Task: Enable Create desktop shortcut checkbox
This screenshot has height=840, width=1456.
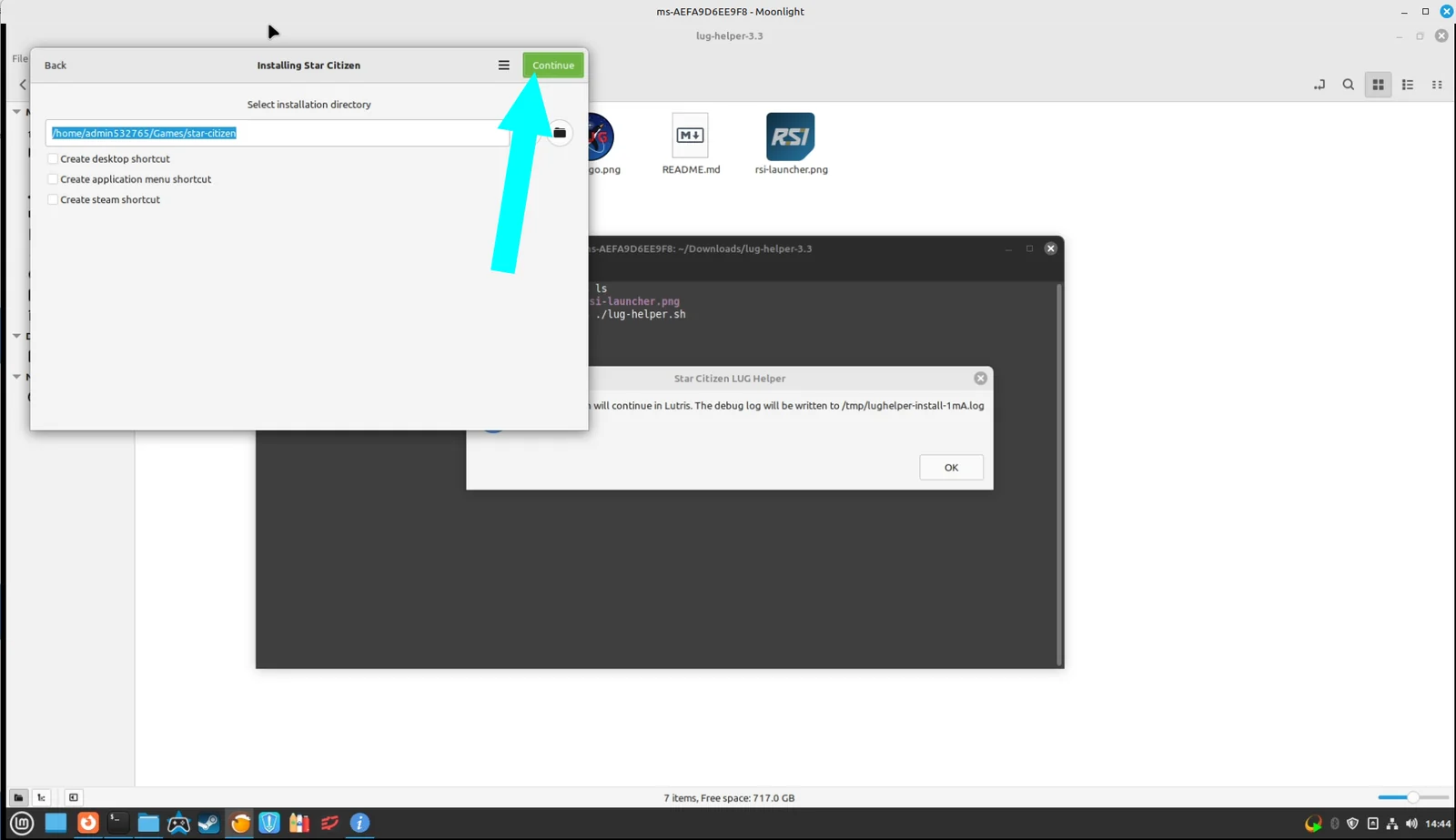Action: click(x=53, y=158)
